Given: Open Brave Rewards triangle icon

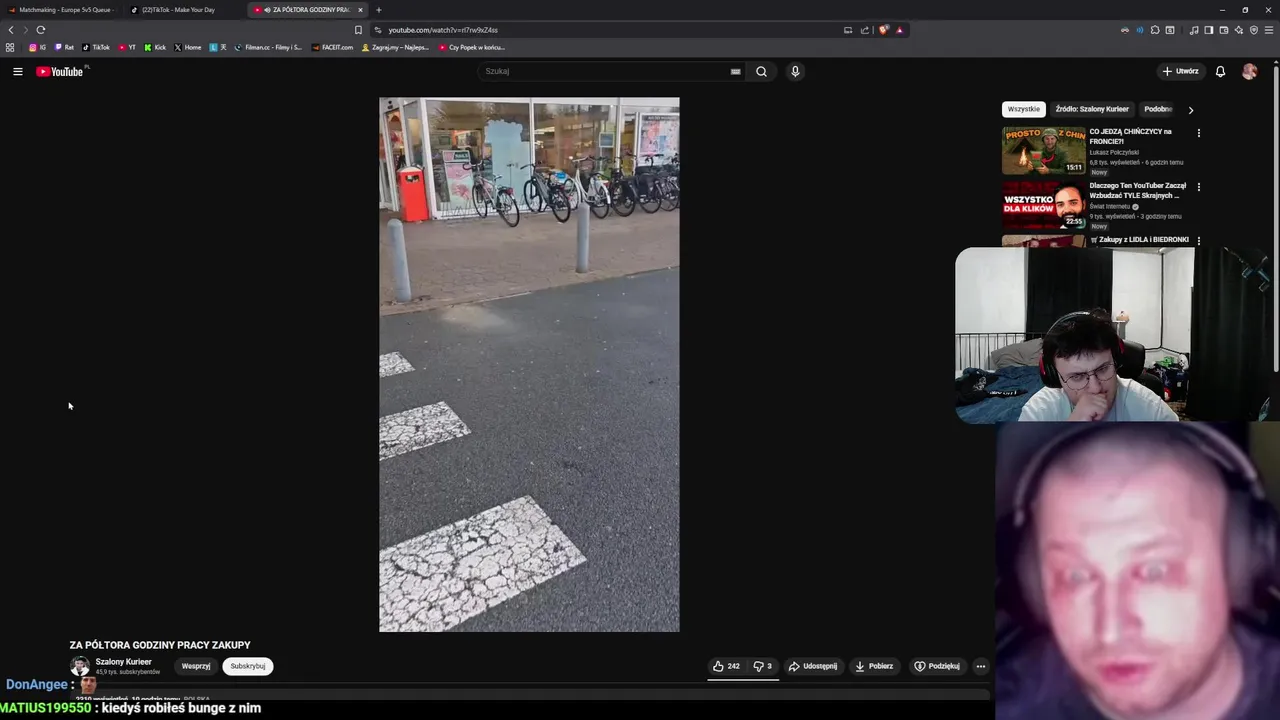Looking at the screenshot, I should point(899,30).
